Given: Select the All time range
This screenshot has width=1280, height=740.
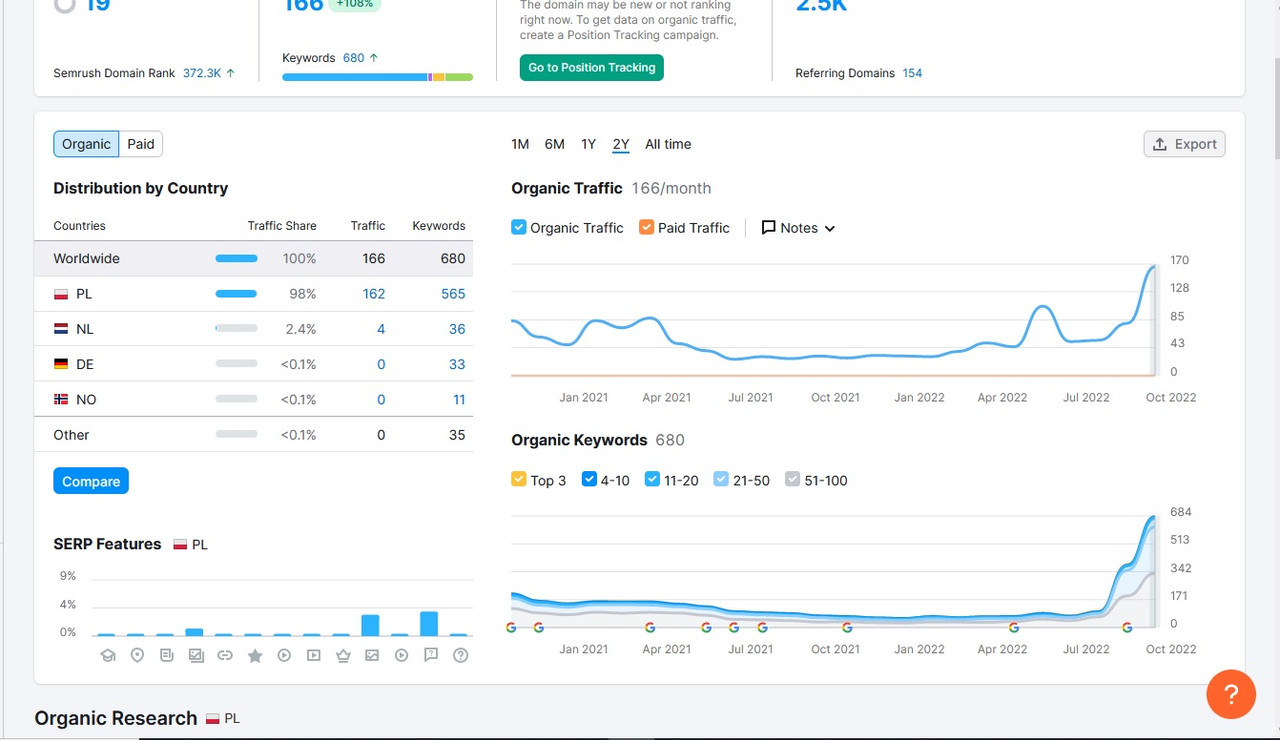Looking at the screenshot, I should pyautogui.click(x=668, y=144).
